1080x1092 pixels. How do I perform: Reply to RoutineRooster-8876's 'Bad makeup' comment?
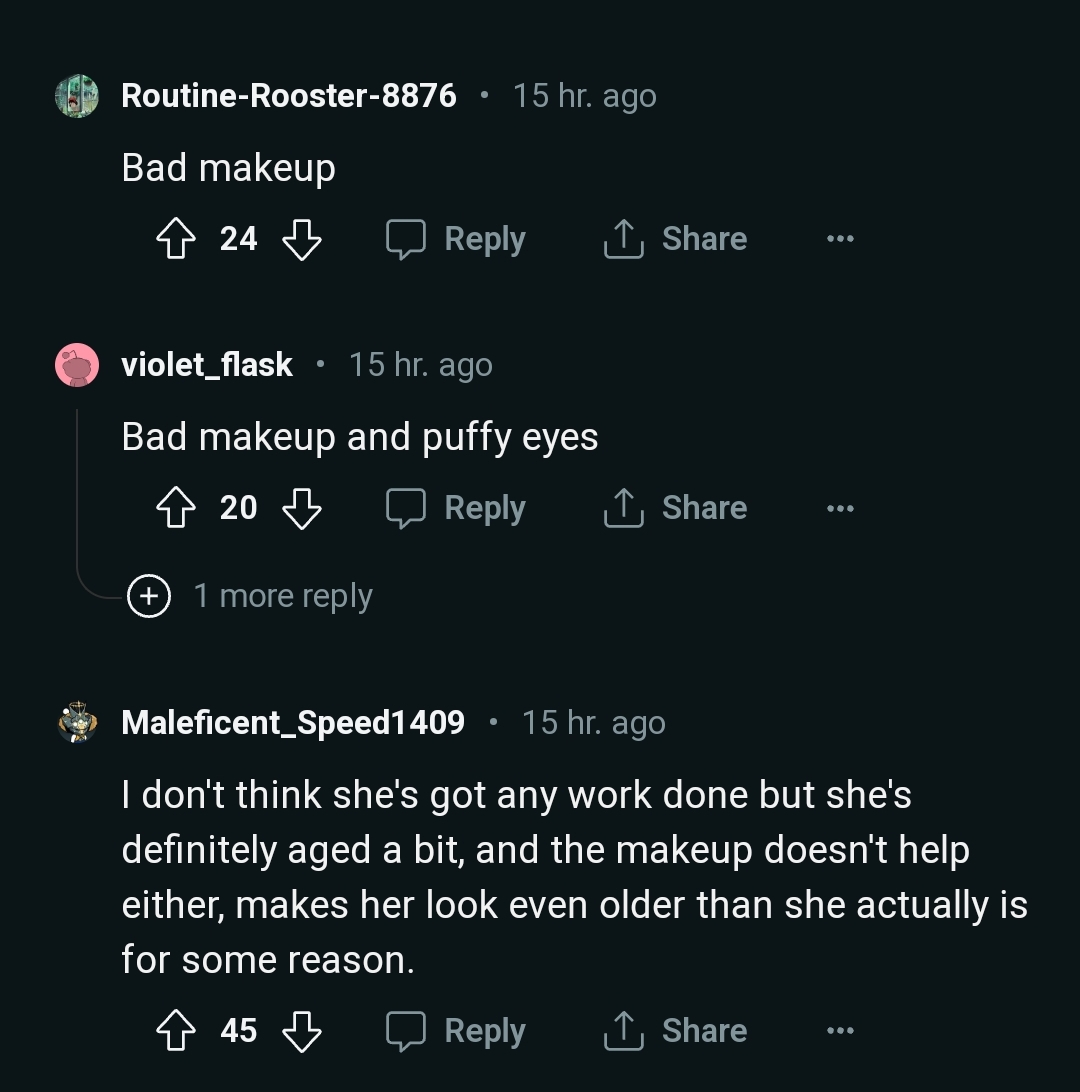[456, 239]
